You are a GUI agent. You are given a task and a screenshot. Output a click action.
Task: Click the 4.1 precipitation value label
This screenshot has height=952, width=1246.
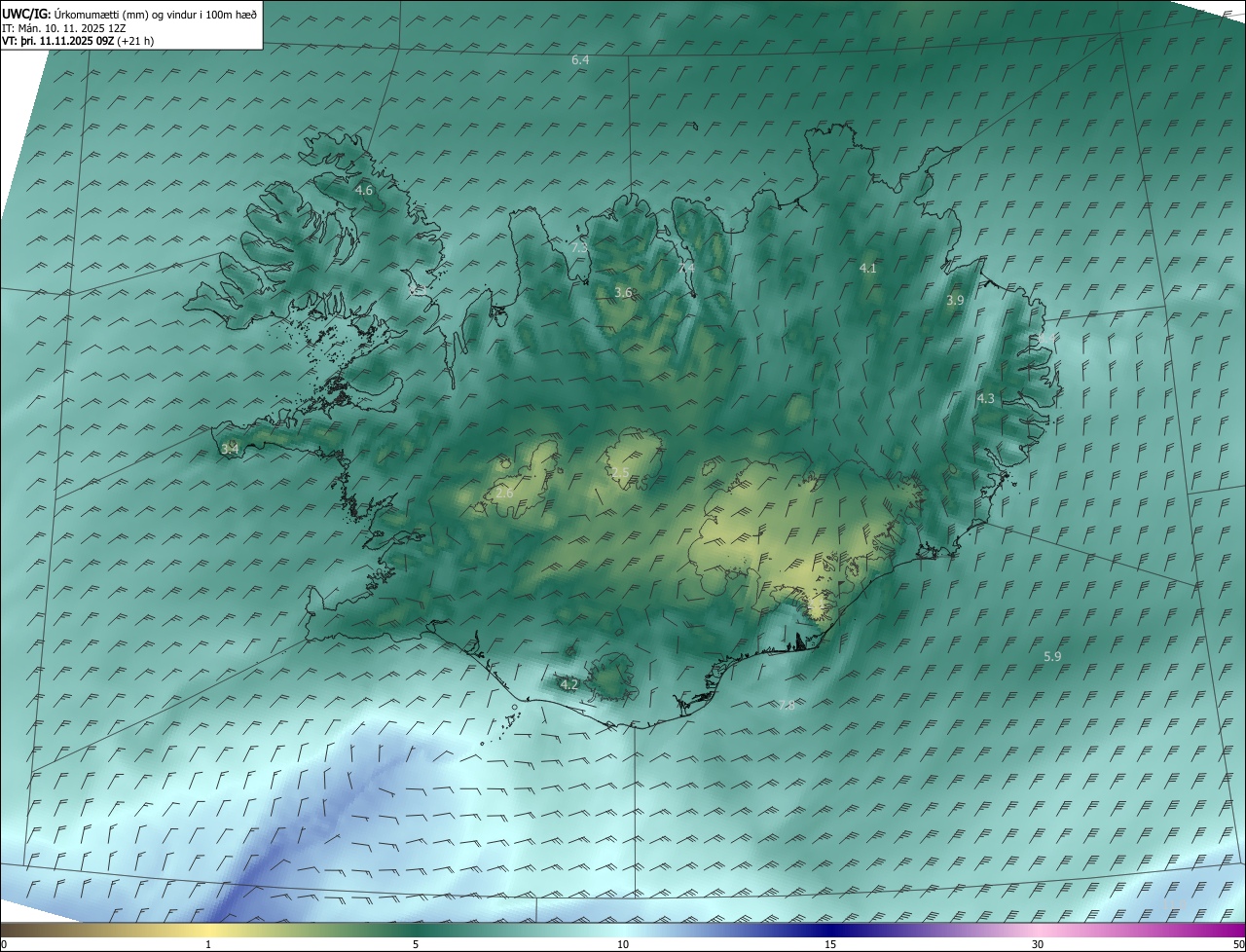tap(868, 269)
